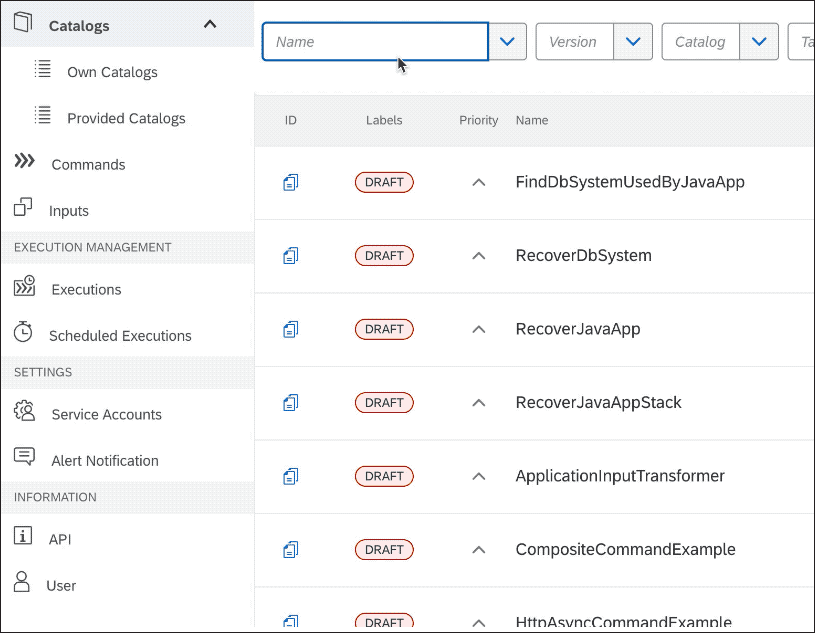Click the API info icon
The image size is (815, 633).
(x=23, y=535)
